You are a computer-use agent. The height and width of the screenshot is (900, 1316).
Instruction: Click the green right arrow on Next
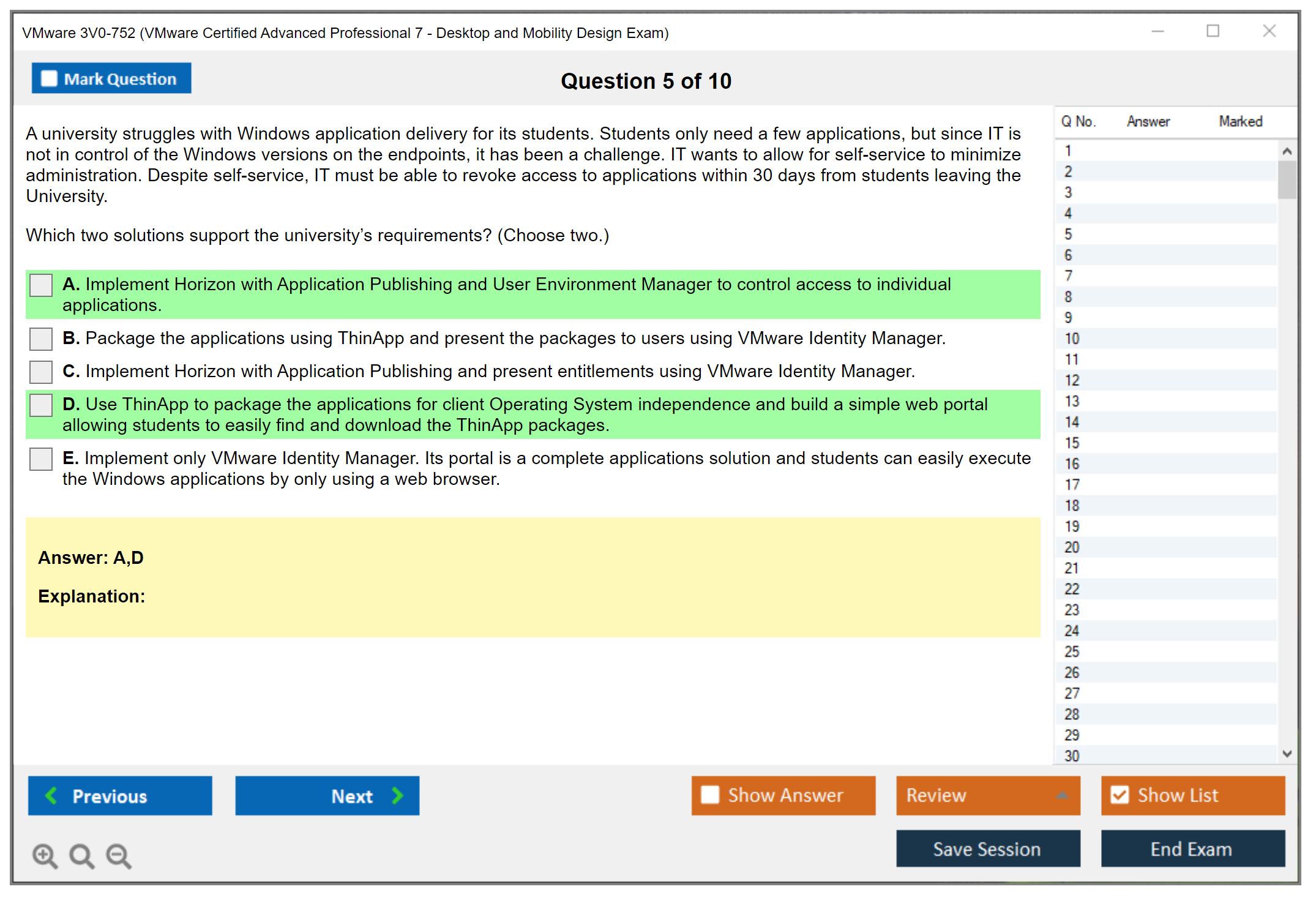coord(398,795)
